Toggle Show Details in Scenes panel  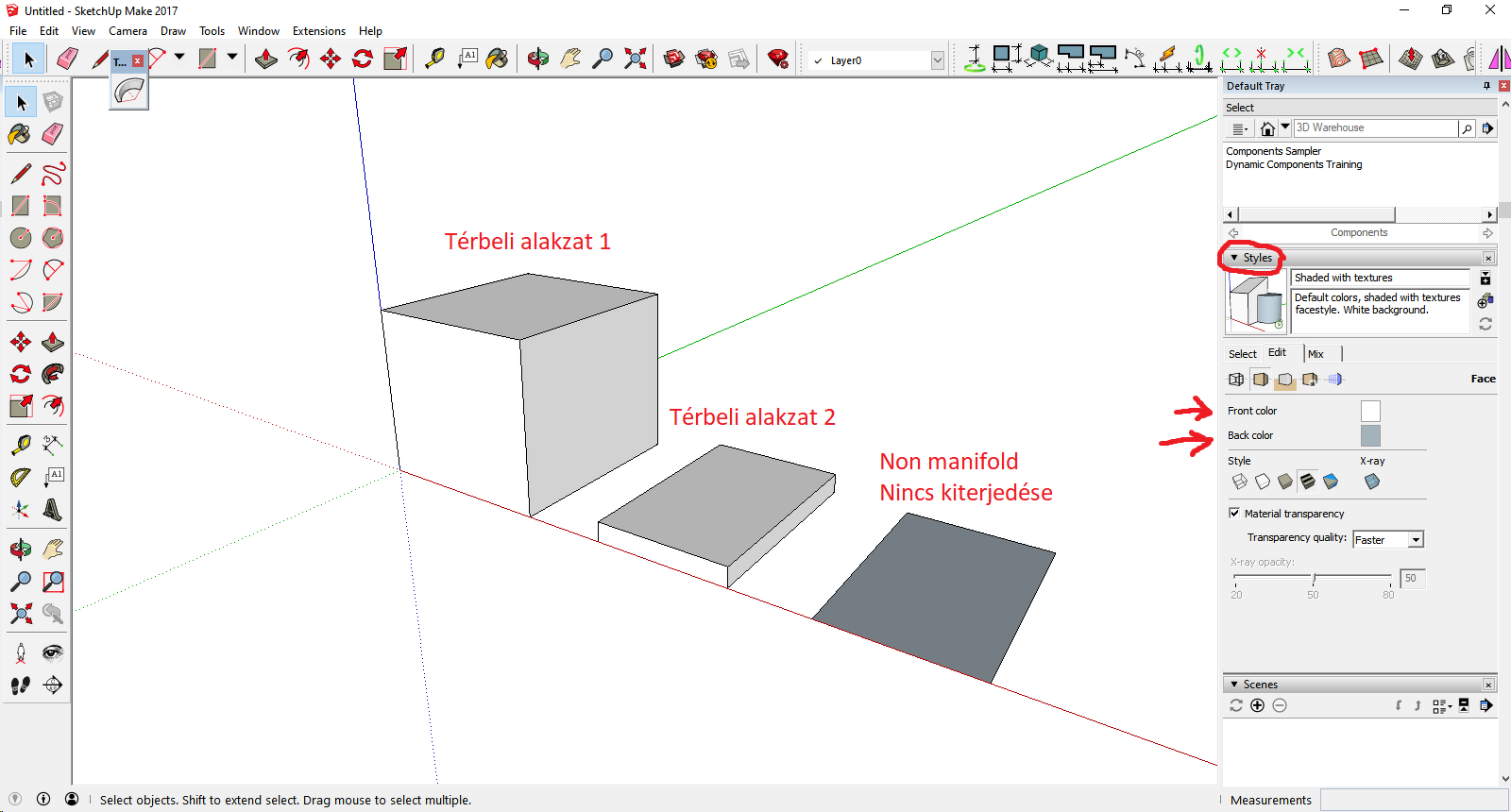tap(1463, 705)
